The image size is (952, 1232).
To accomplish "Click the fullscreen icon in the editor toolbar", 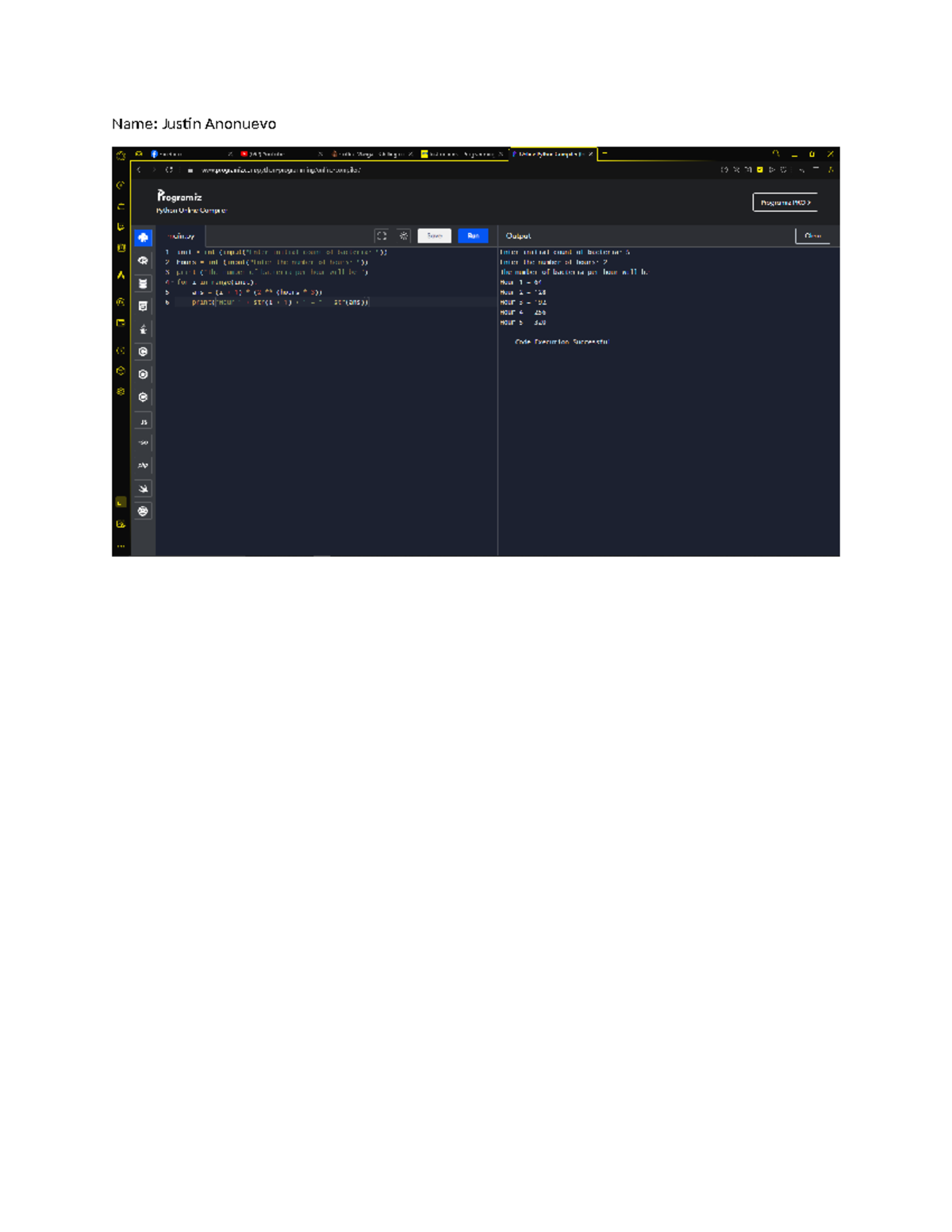I will (x=382, y=235).
